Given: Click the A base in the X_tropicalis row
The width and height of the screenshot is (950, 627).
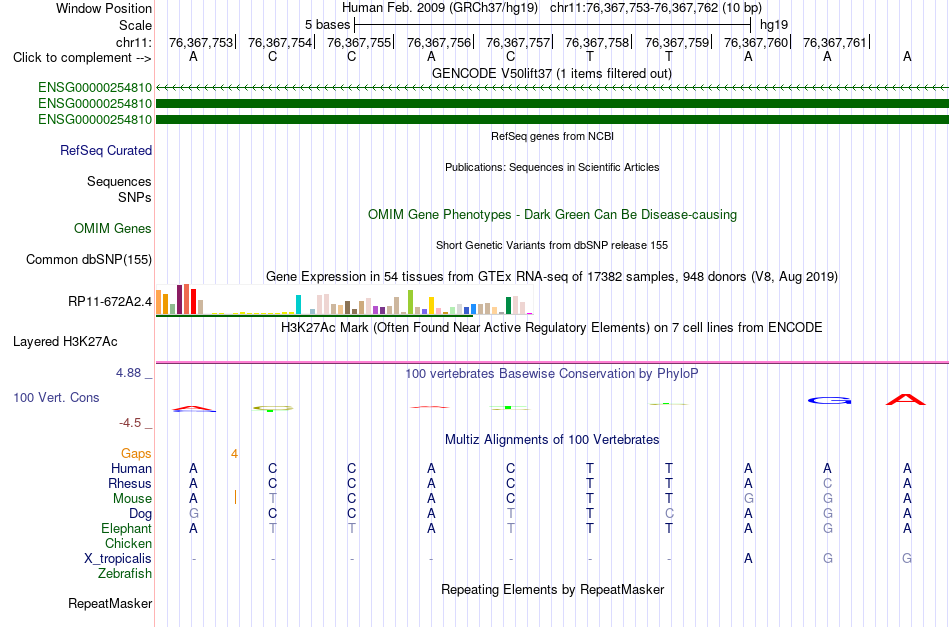Looking at the screenshot, I should pos(748,559).
